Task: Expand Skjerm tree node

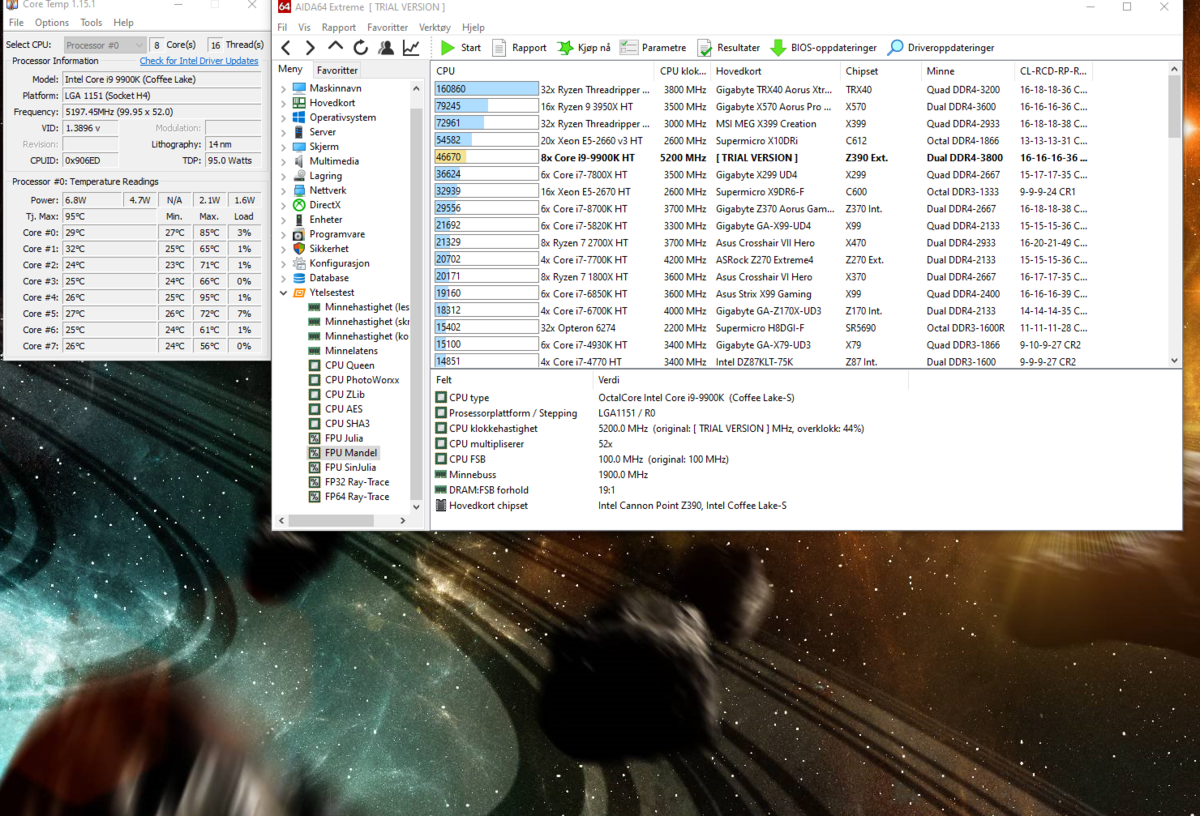Action: click(x=285, y=146)
